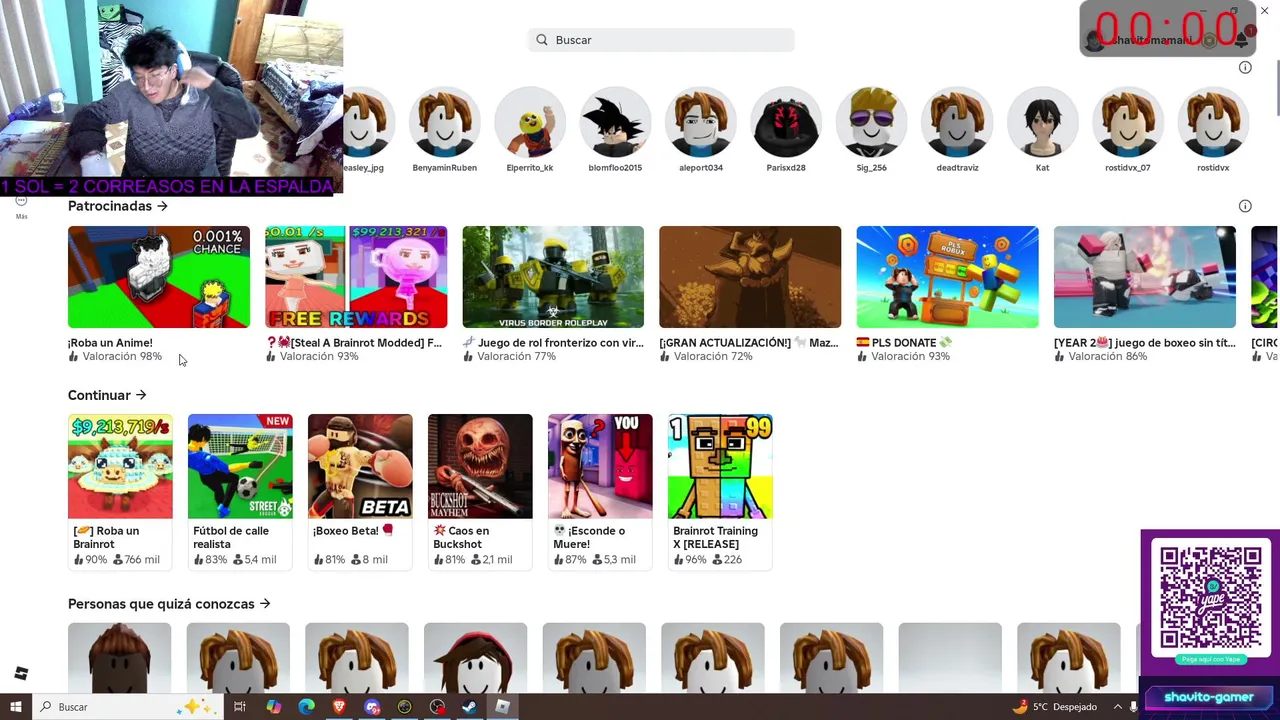Open Brave browser from the taskbar
The height and width of the screenshot is (720, 1280).
(x=339, y=707)
